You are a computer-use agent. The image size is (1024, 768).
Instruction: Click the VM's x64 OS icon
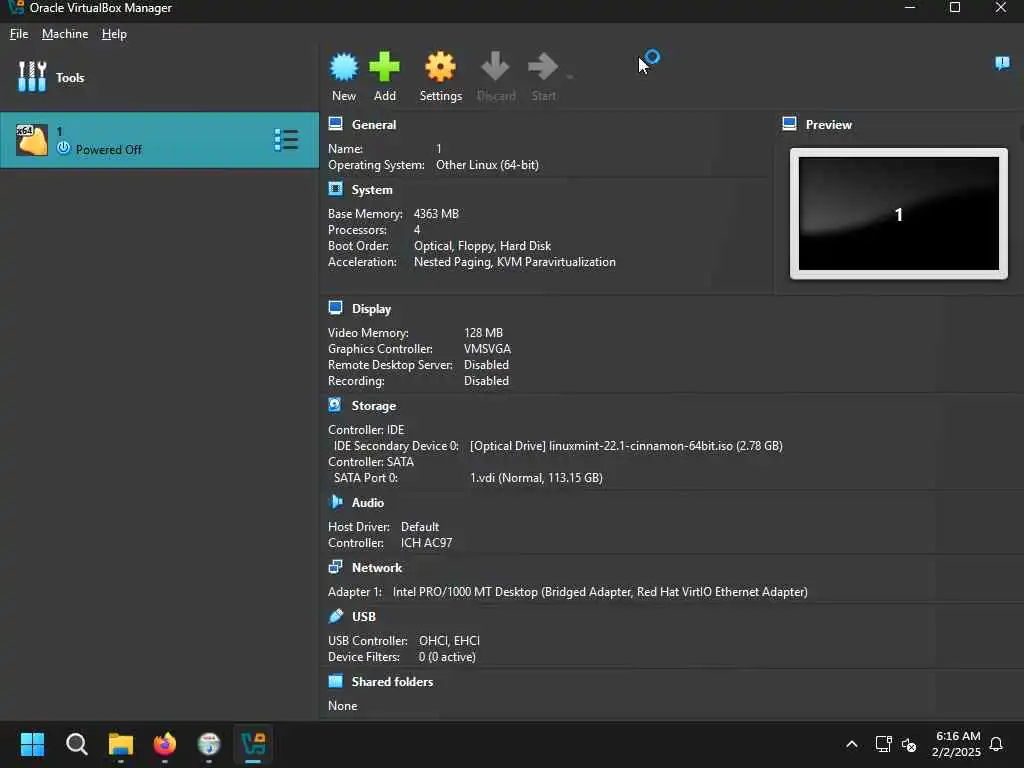point(31,140)
